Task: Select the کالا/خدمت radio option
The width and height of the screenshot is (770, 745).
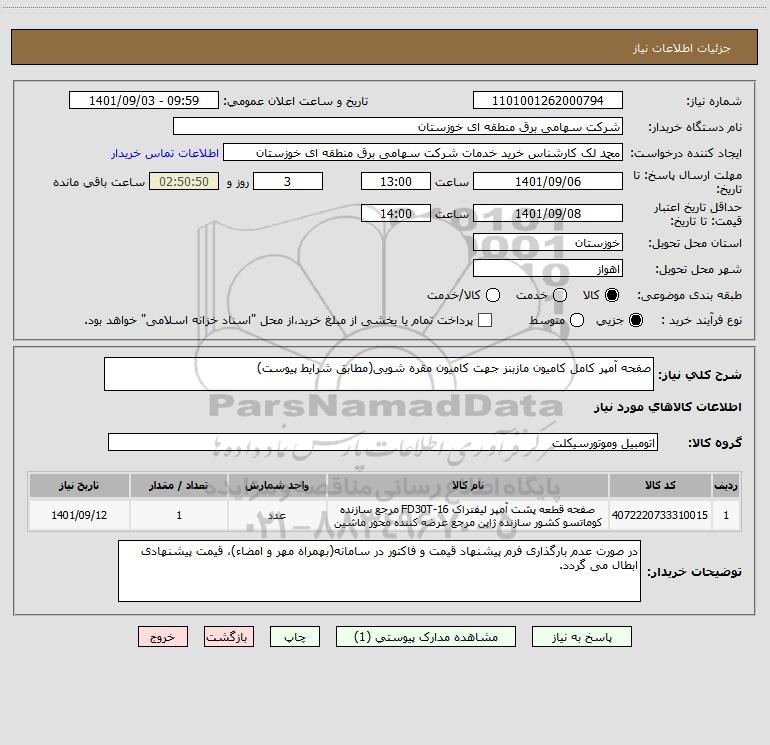Action: pyautogui.click(x=493, y=295)
